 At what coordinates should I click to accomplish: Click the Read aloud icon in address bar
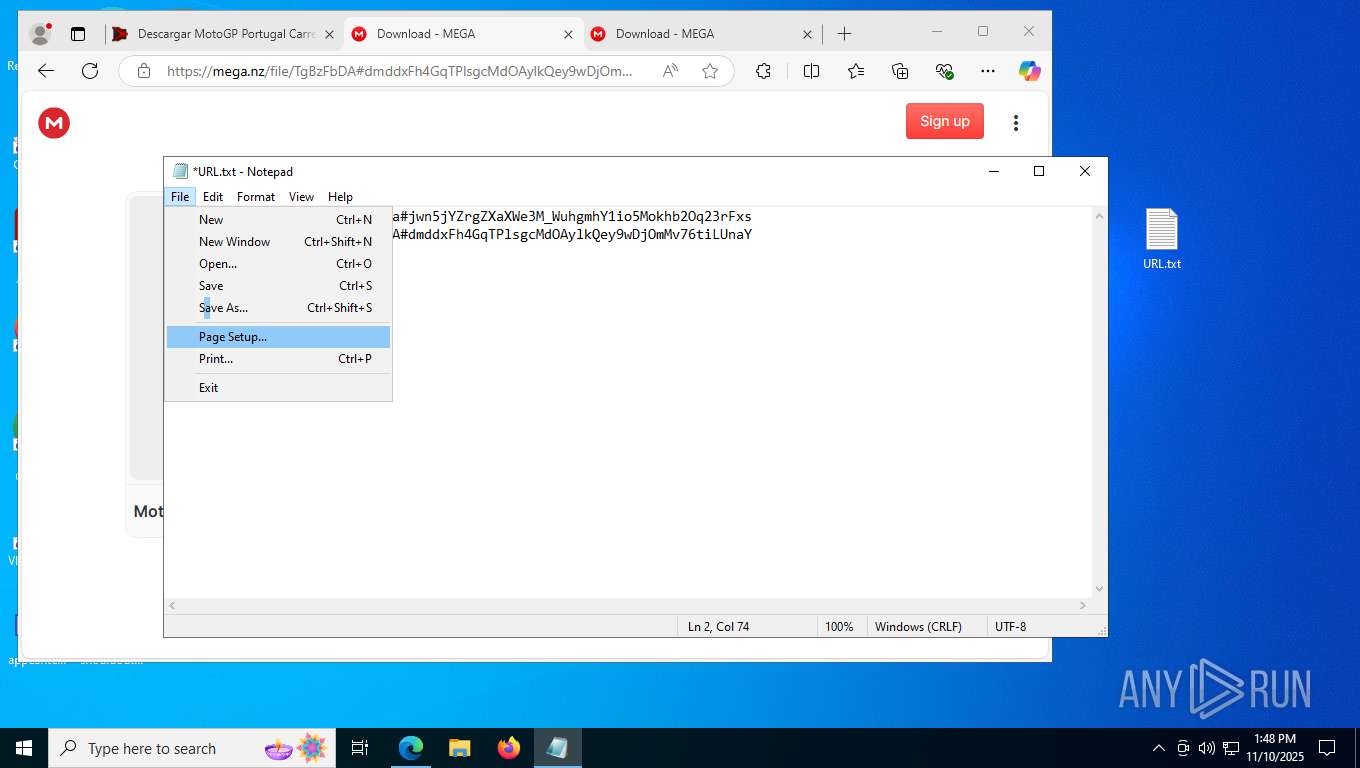670,71
